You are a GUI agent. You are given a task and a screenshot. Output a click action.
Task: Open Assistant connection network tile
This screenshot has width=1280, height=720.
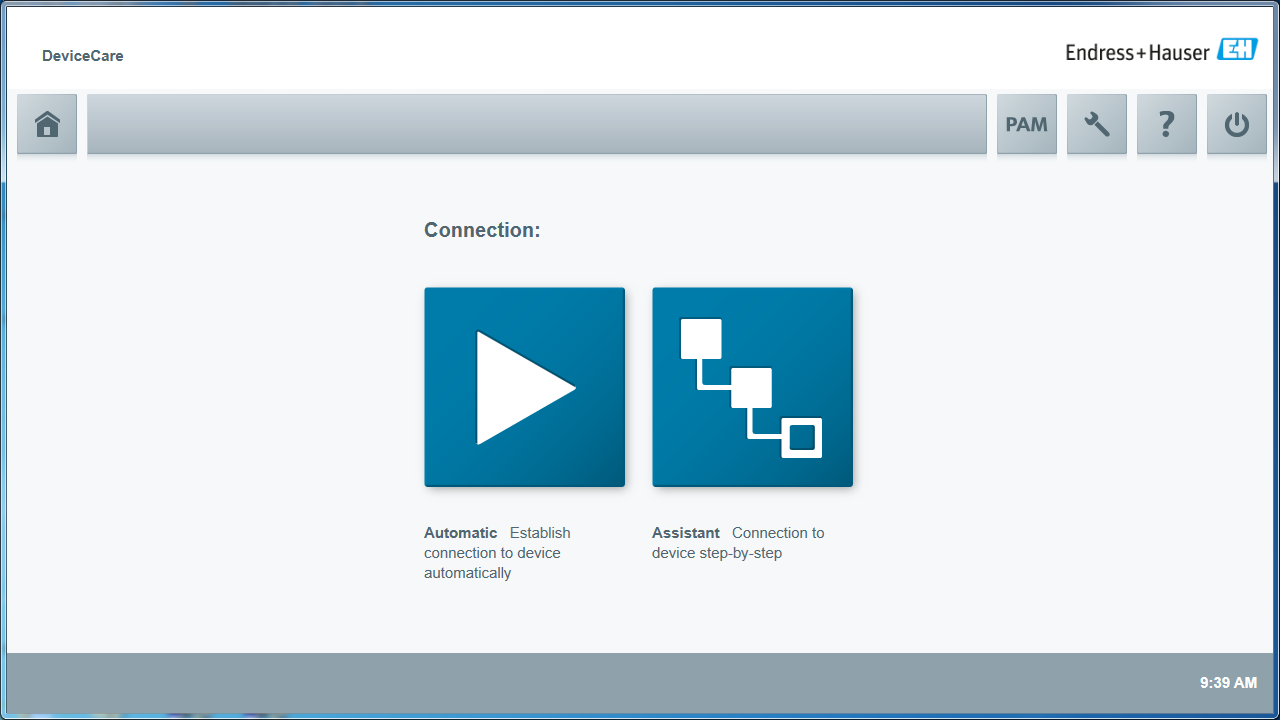[752, 387]
